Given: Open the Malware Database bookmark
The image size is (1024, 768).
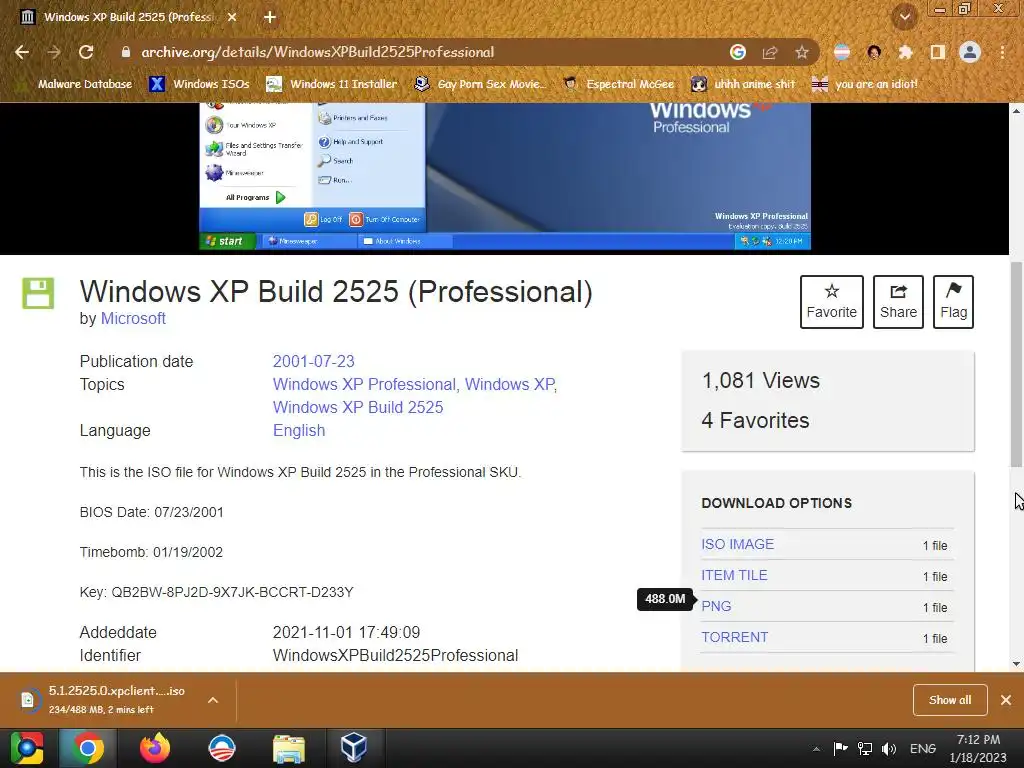Looking at the screenshot, I should 76,84.
